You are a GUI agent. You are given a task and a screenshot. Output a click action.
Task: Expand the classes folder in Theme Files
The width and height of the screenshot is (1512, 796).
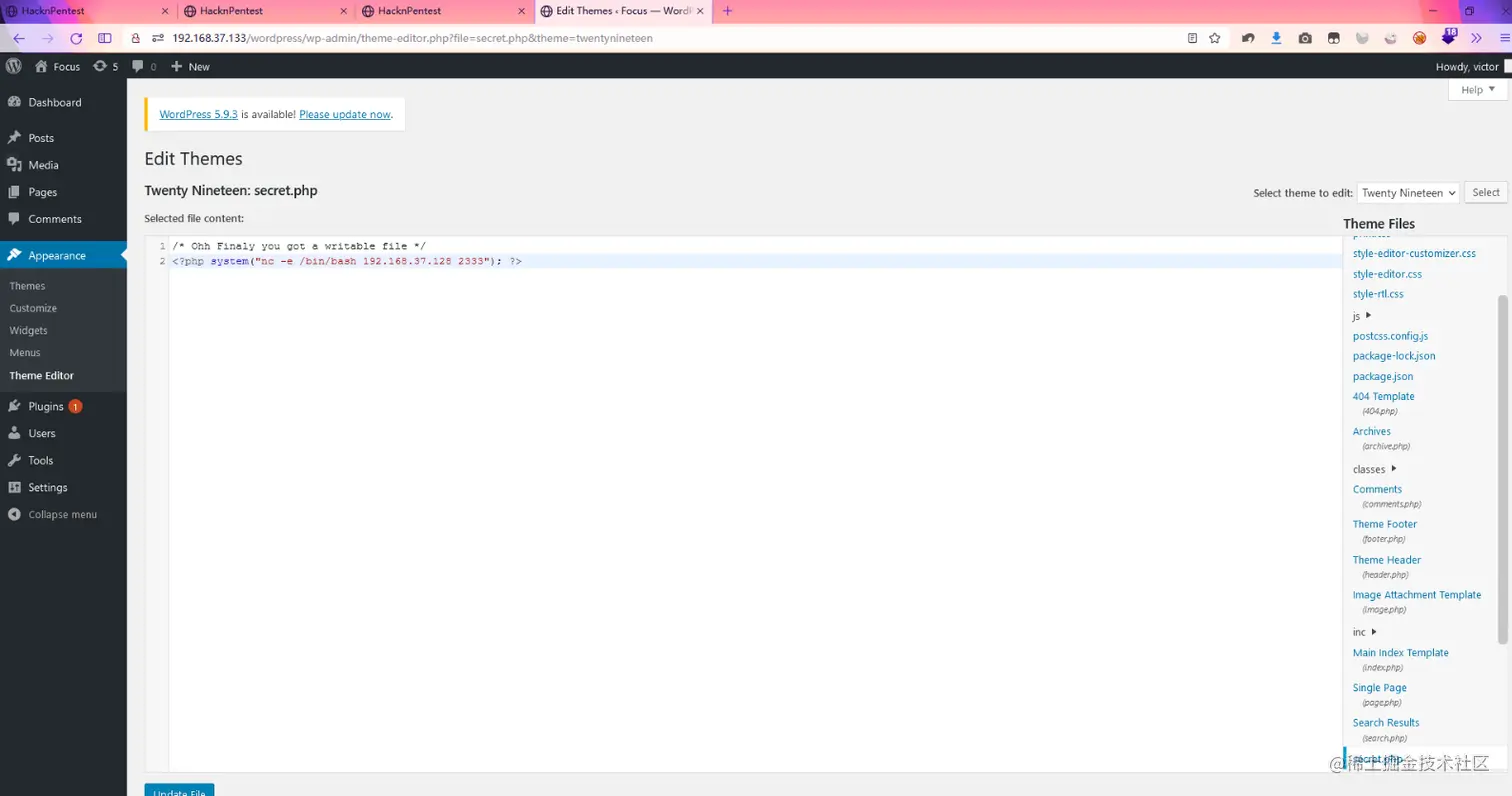tap(1374, 469)
